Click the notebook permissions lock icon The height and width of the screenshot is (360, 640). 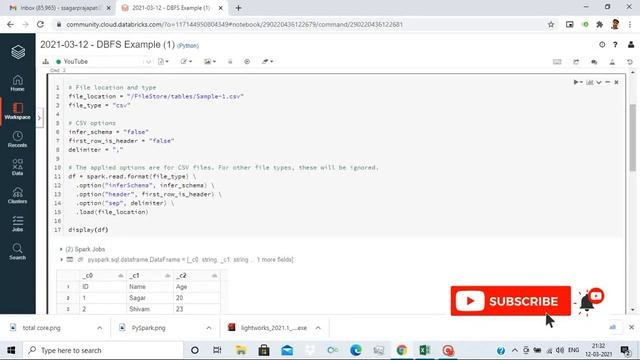click(230, 62)
